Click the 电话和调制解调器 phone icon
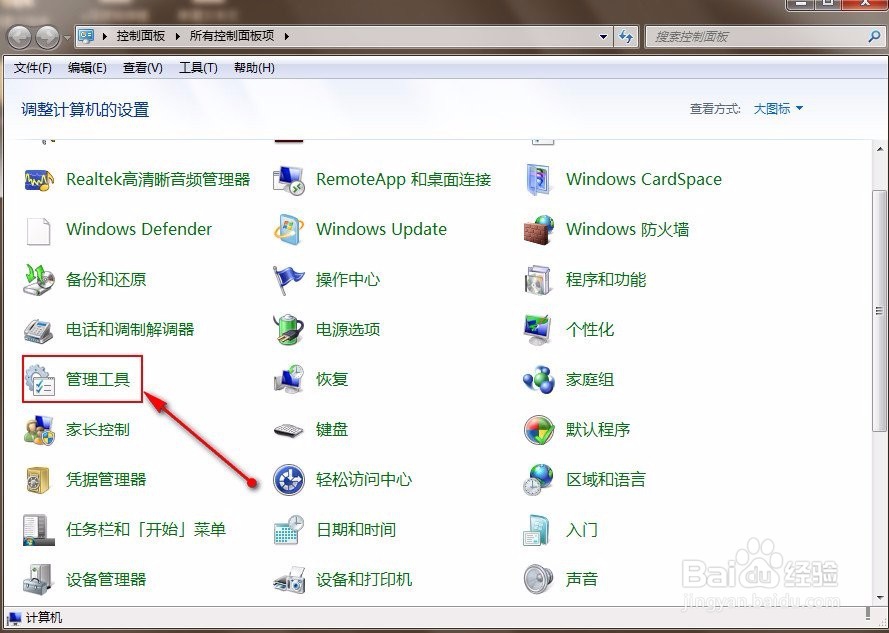The image size is (889, 633). click(x=39, y=330)
